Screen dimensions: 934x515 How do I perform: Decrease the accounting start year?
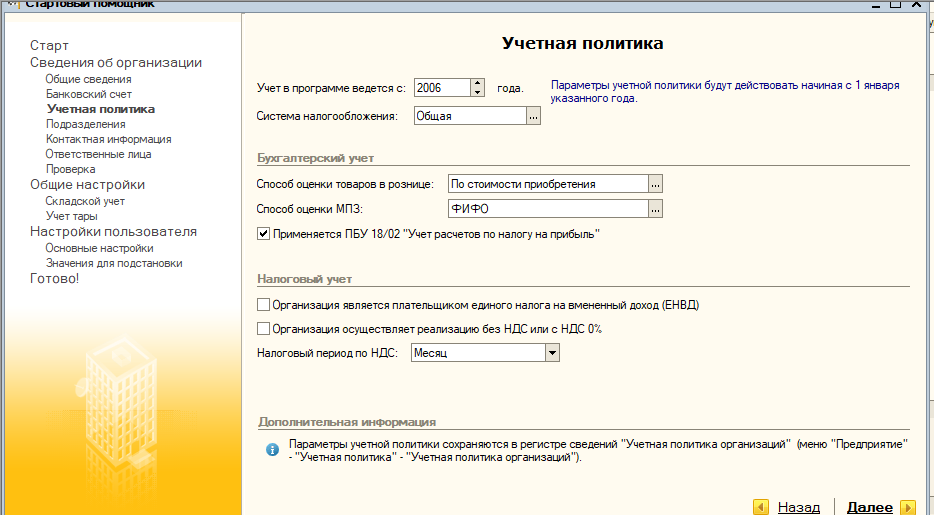477,92
